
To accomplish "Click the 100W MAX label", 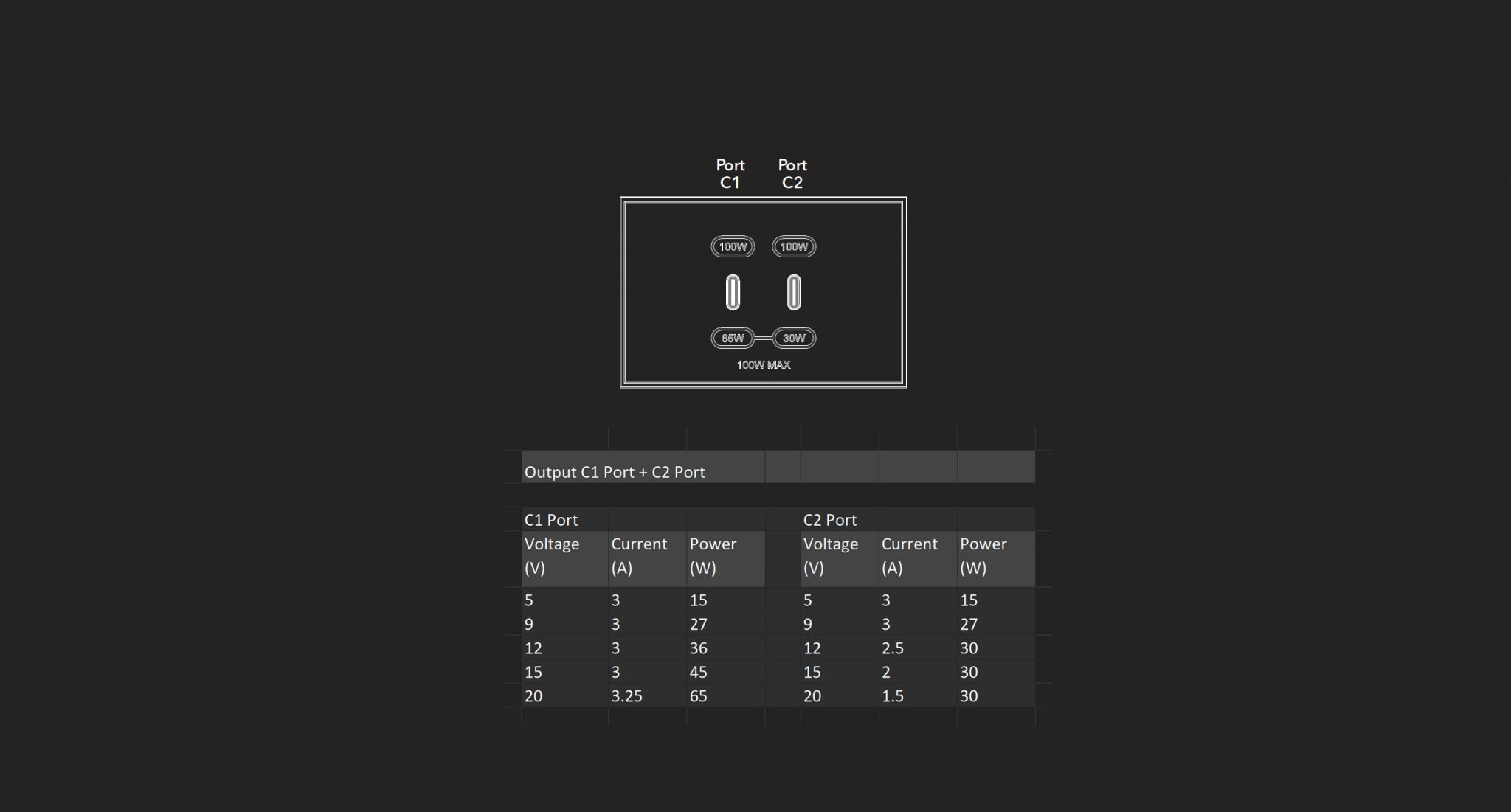I will pos(764,365).
